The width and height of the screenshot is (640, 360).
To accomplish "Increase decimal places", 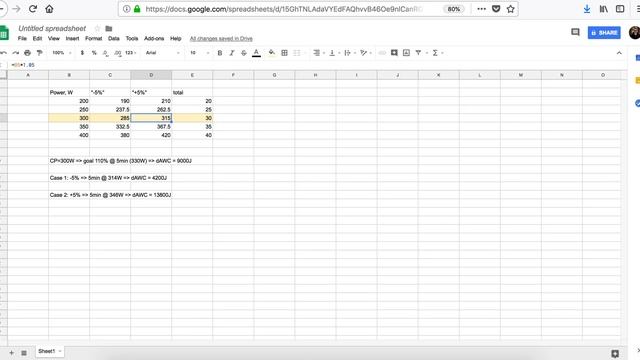I will pyautogui.click(x=118, y=53).
